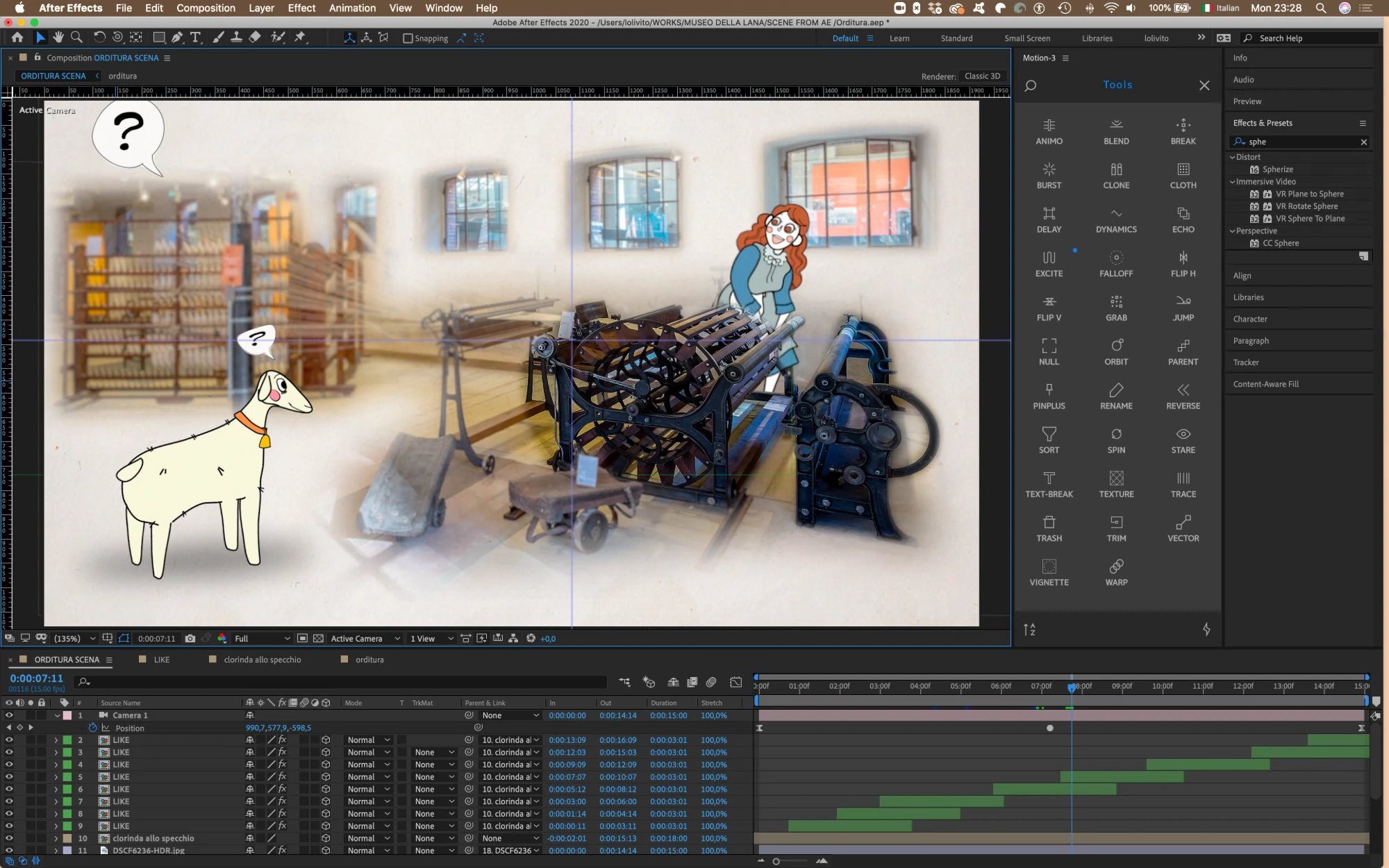Image resolution: width=1389 pixels, height=868 pixels.
Task: Toggle visibility of LIKE layer 2
Action: [x=9, y=740]
